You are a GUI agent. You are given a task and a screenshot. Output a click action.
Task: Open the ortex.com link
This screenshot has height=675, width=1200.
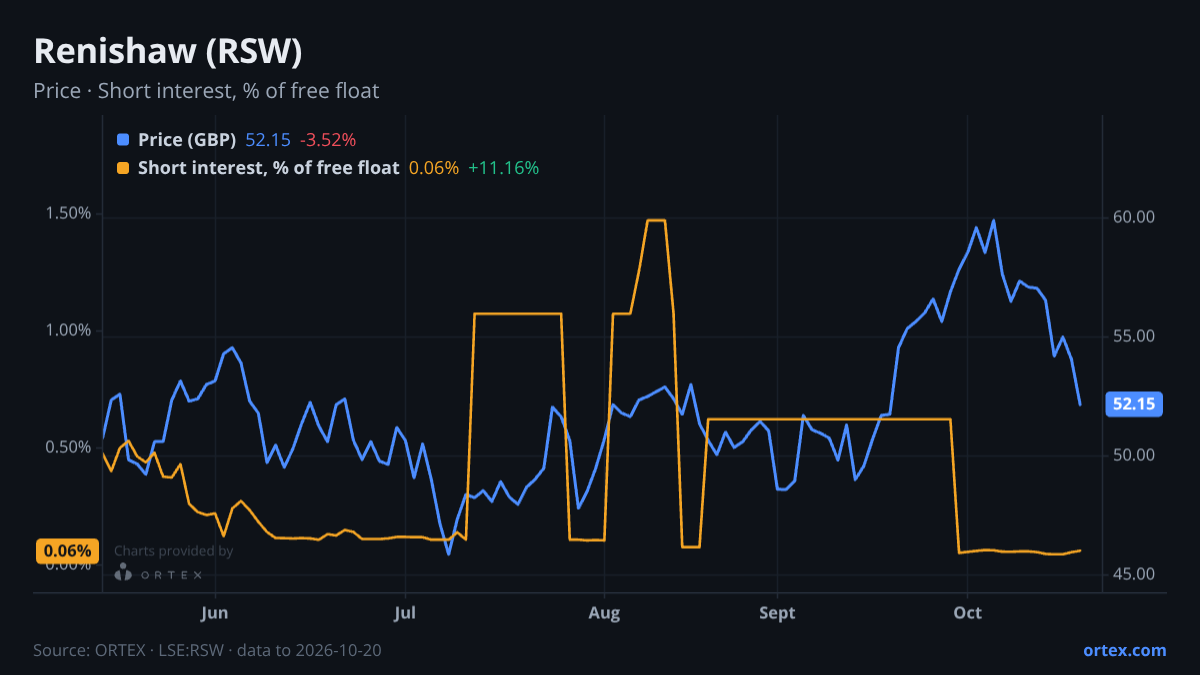[1124, 650]
